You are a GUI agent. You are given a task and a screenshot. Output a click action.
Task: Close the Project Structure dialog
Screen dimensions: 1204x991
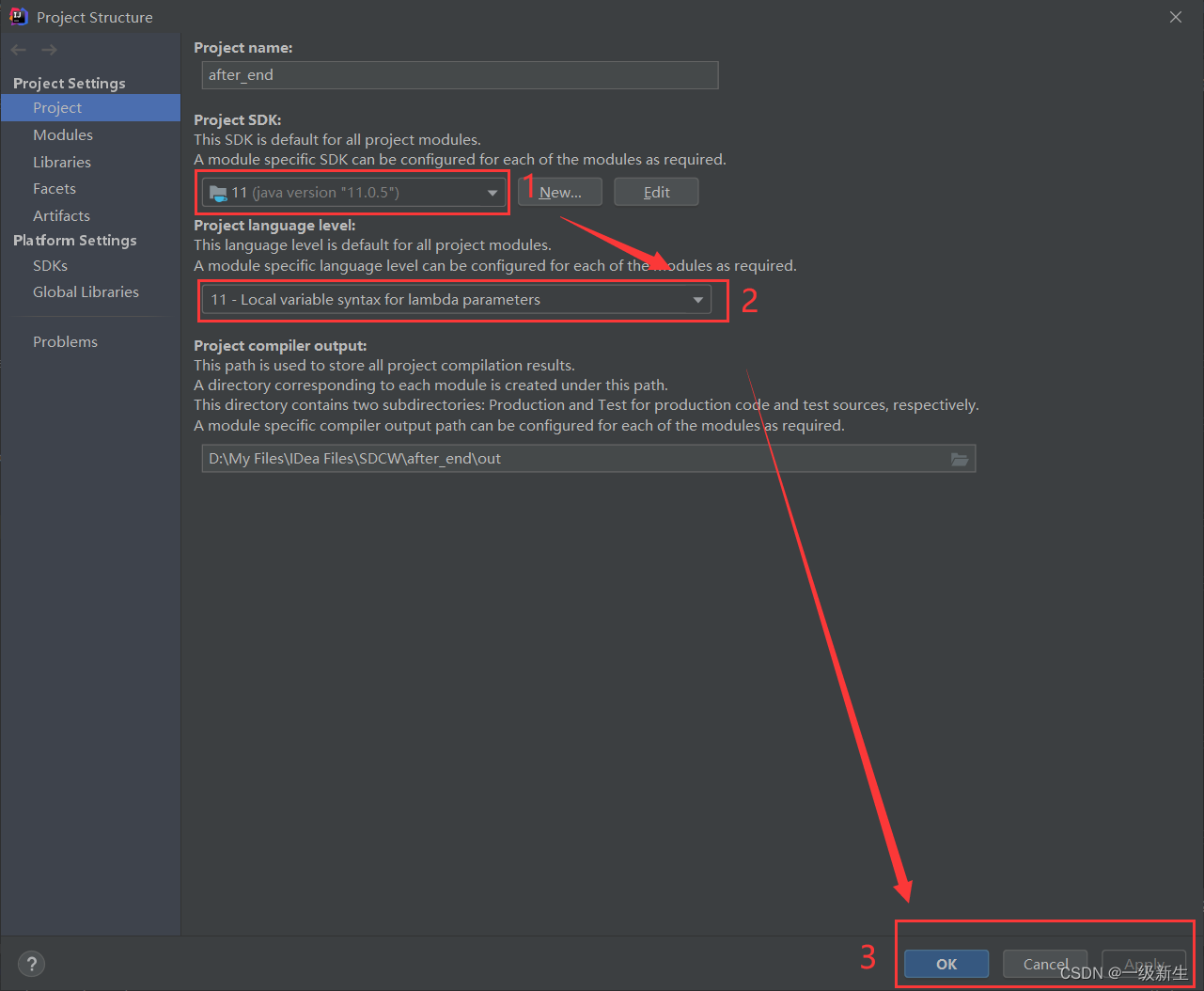[1176, 17]
